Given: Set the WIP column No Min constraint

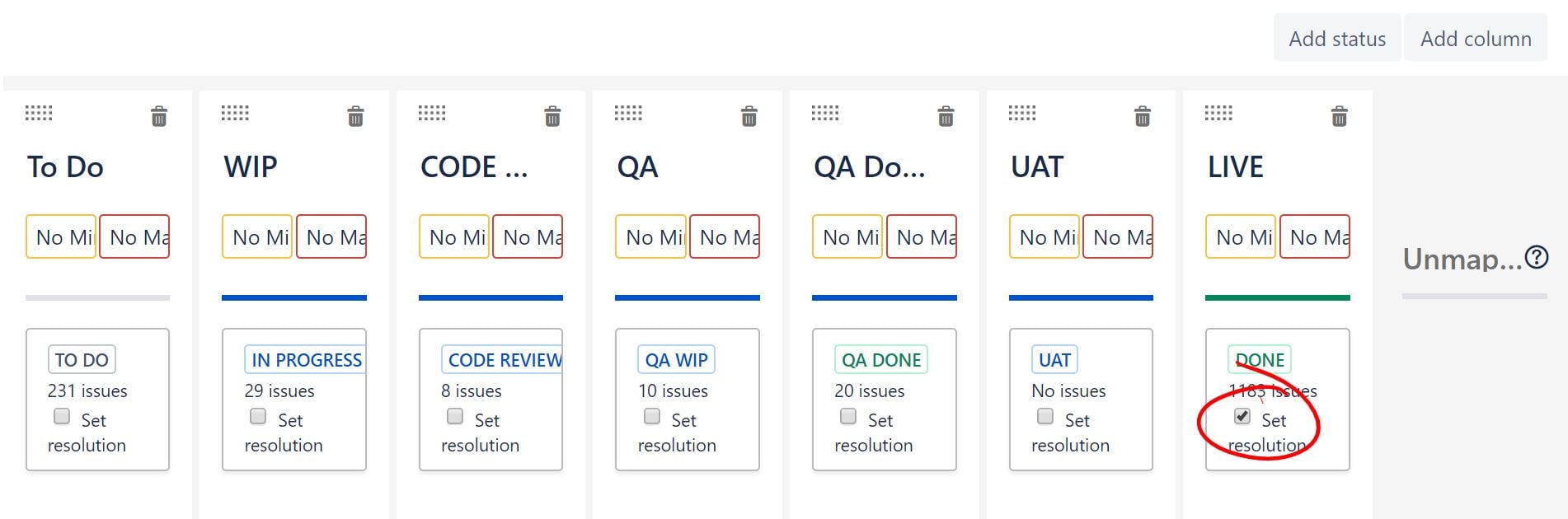Looking at the screenshot, I should click(257, 237).
